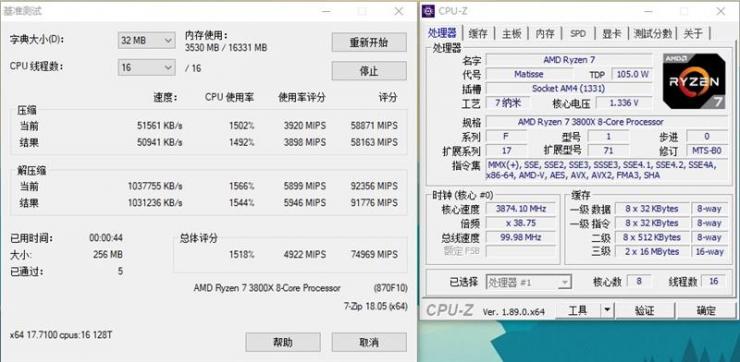Switch to the 主板 tab

512,34
